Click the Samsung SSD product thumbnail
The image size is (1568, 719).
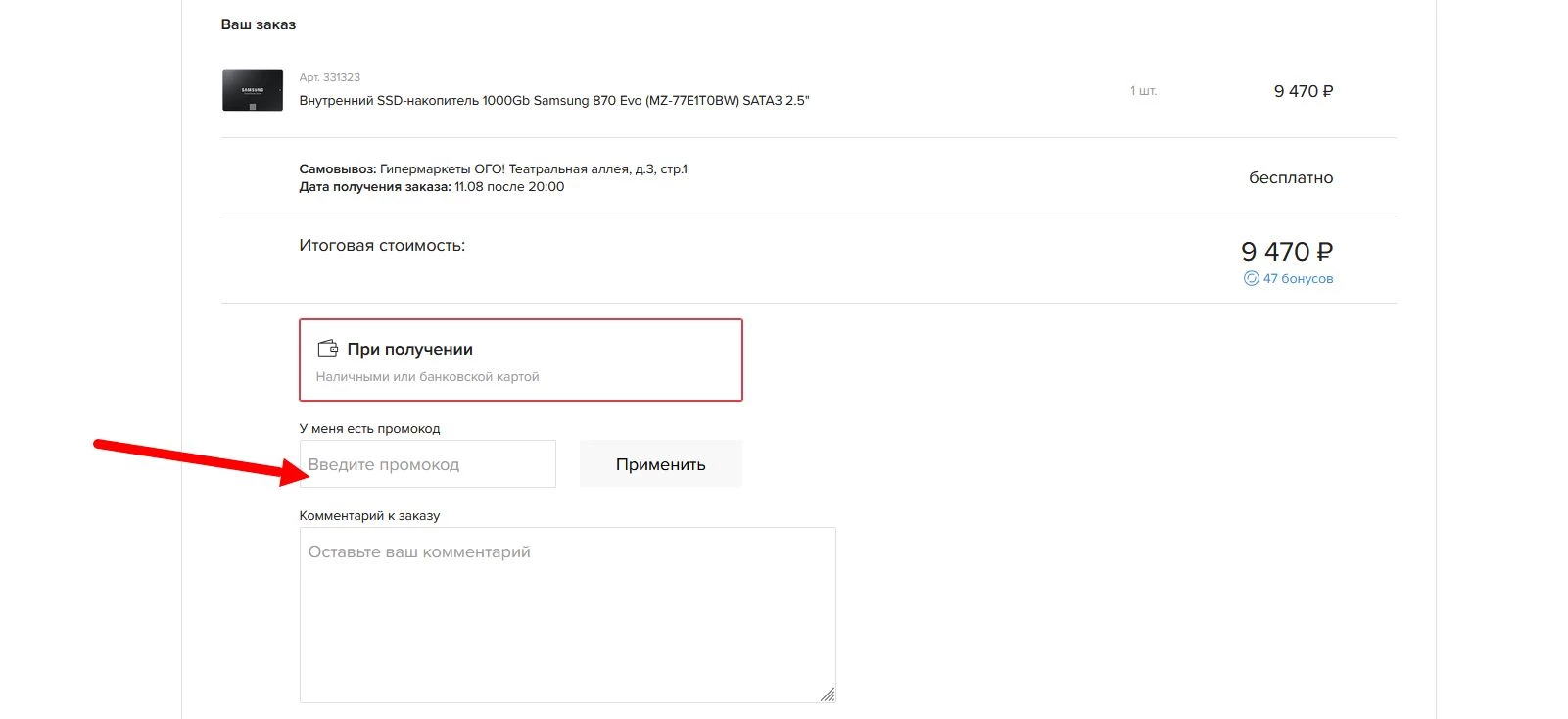[x=253, y=90]
